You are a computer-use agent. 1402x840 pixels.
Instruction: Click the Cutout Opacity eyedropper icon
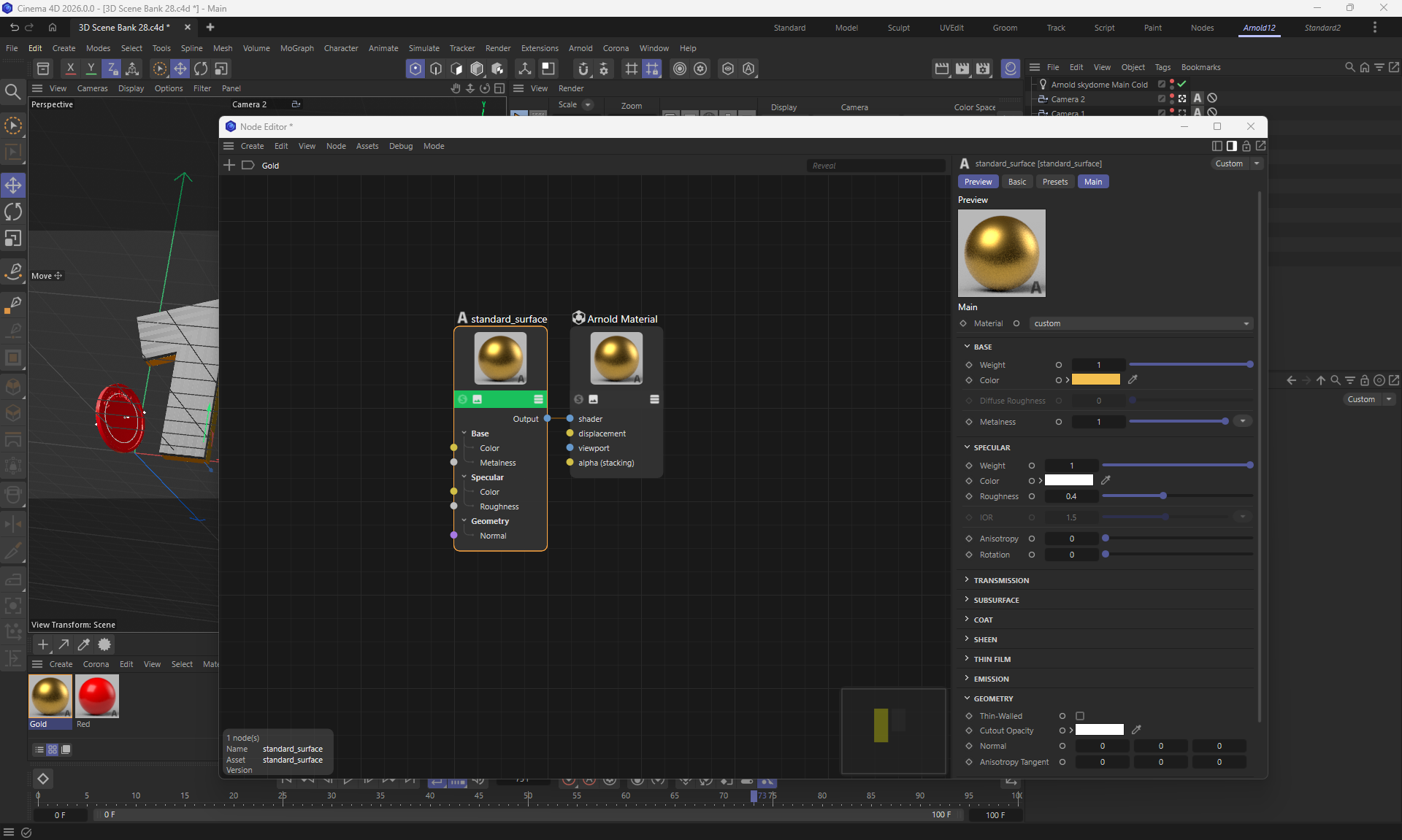[1136, 730]
